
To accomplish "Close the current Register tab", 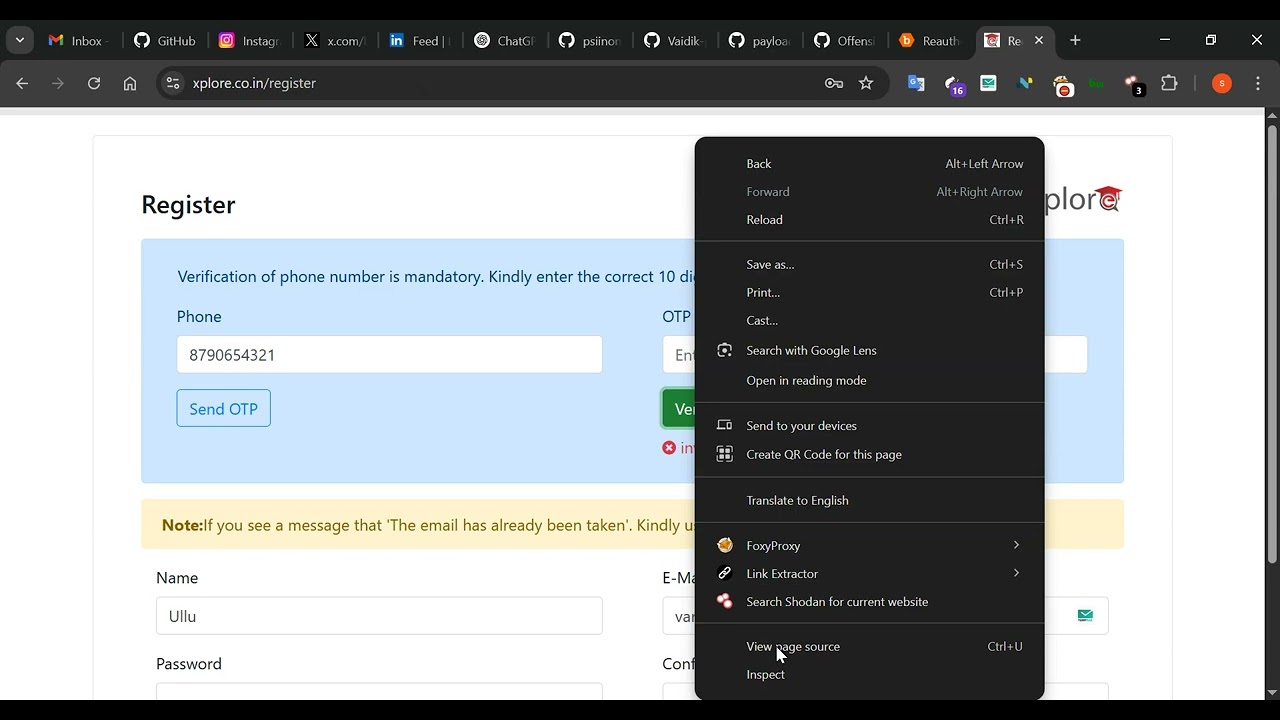I will (x=1039, y=40).
